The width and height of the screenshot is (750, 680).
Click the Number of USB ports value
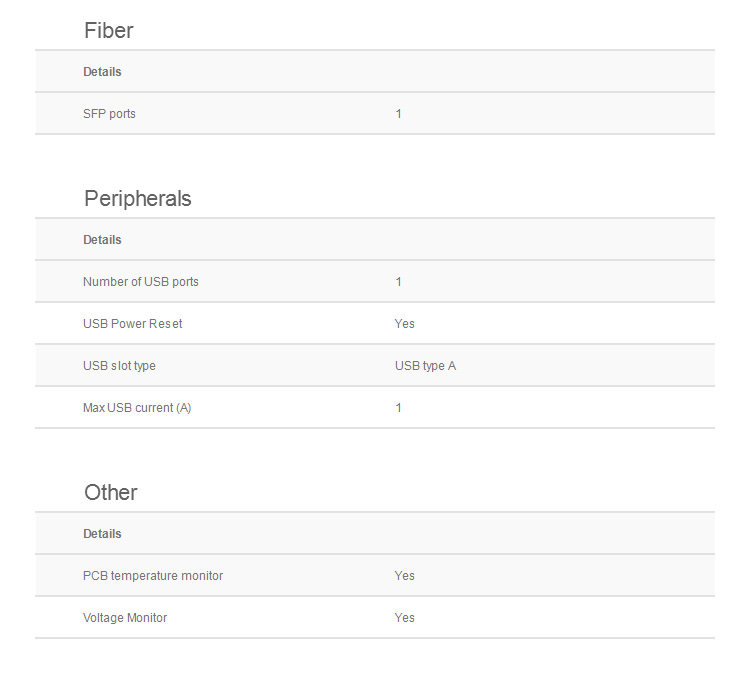398,282
